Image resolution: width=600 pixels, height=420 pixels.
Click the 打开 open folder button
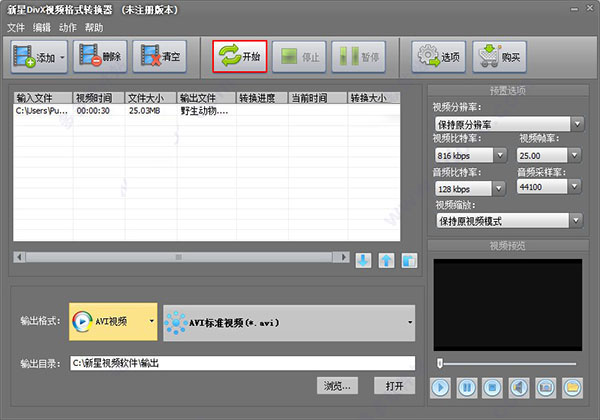[x=395, y=386]
